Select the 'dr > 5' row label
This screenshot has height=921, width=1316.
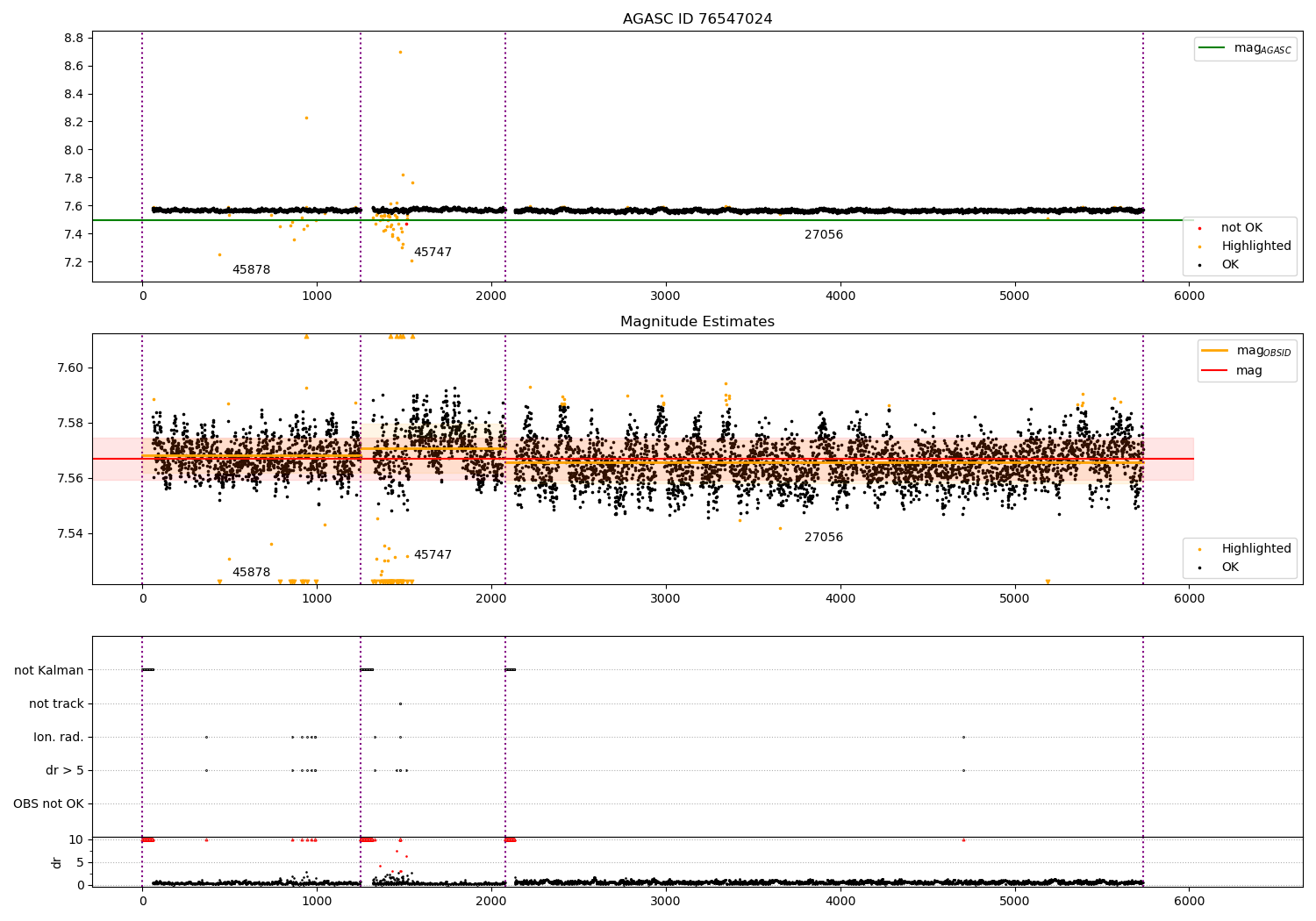coord(65,770)
